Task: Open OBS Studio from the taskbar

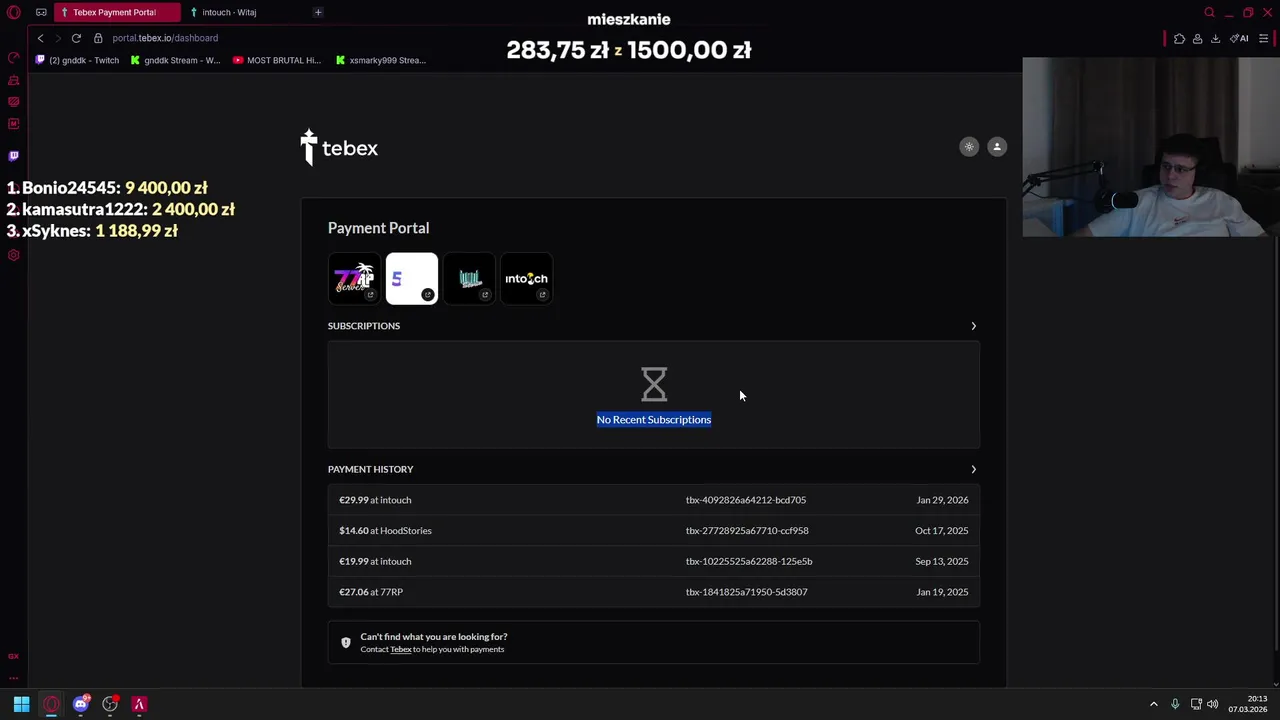Action: [x=110, y=704]
